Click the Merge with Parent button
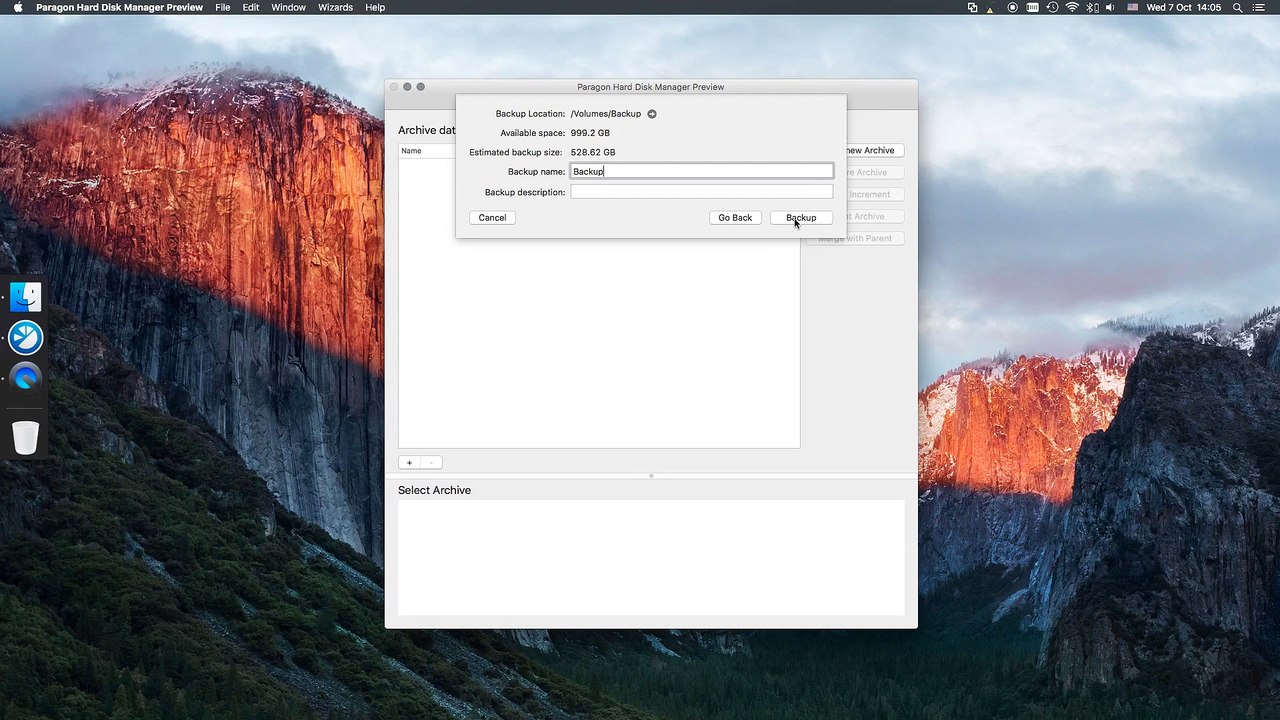The height and width of the screenshot is (720, 1280). (x=855, y=238)
